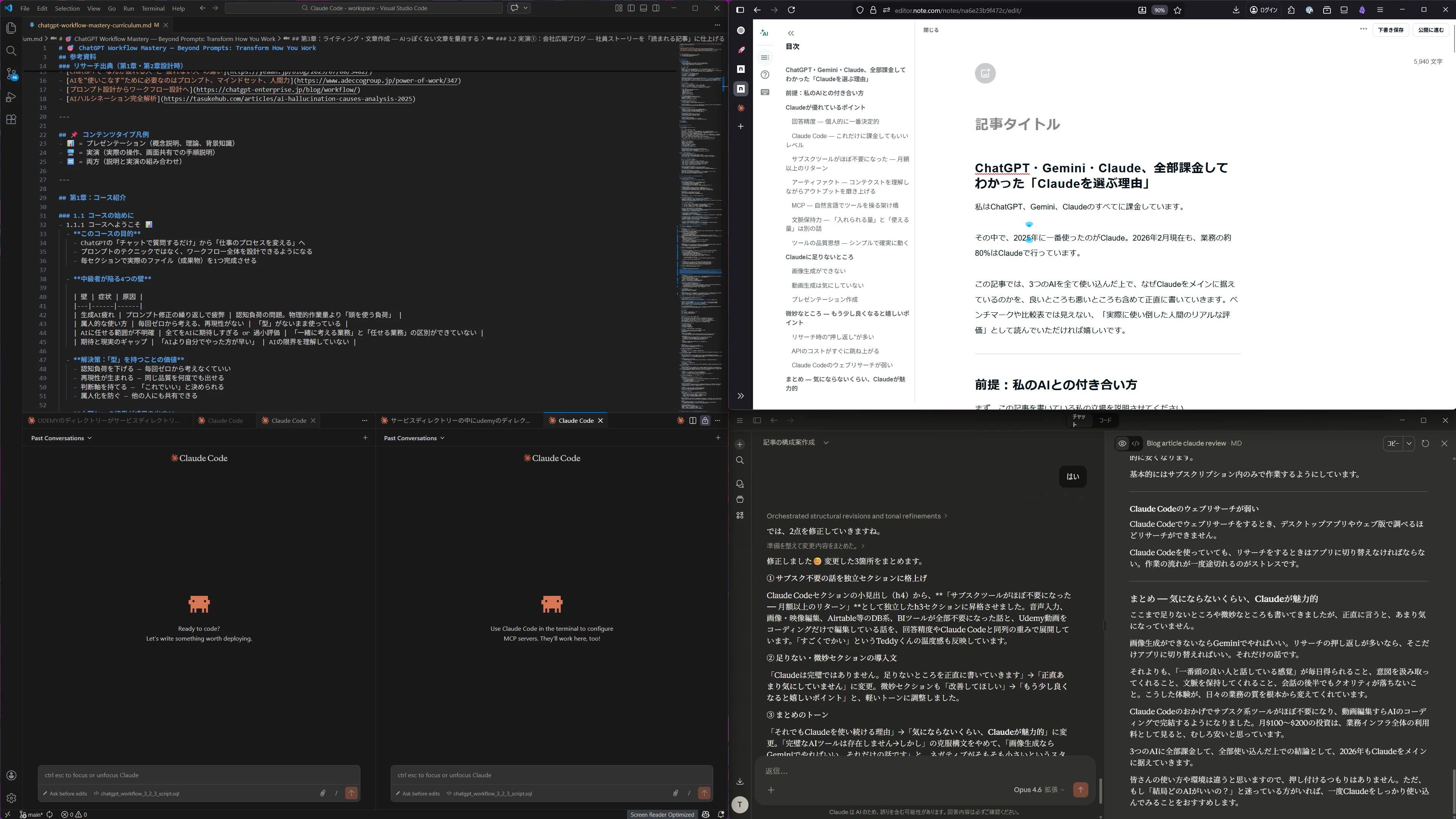The image size is (1456, 819).
Task: Focus left Claude Code prompt input
Action: click(199, 775)
